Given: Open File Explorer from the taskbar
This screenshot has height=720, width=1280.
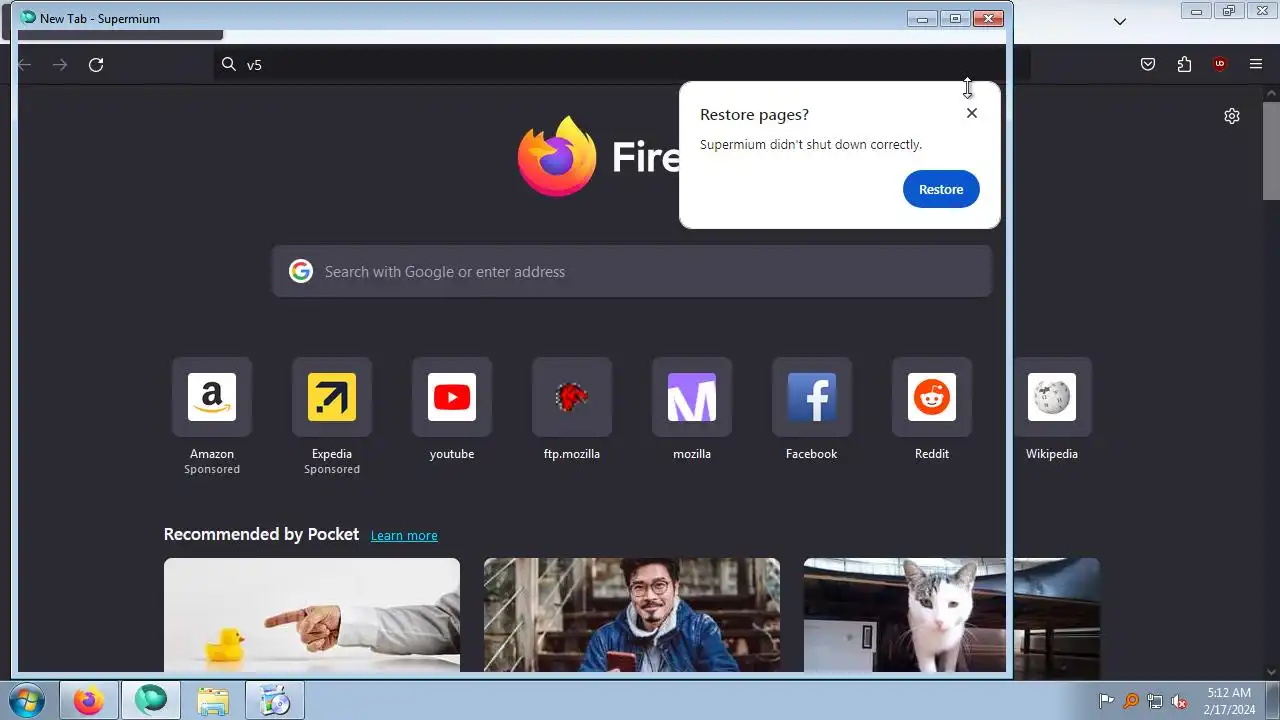Looking at the screenshot, I should tap(213, 701).
